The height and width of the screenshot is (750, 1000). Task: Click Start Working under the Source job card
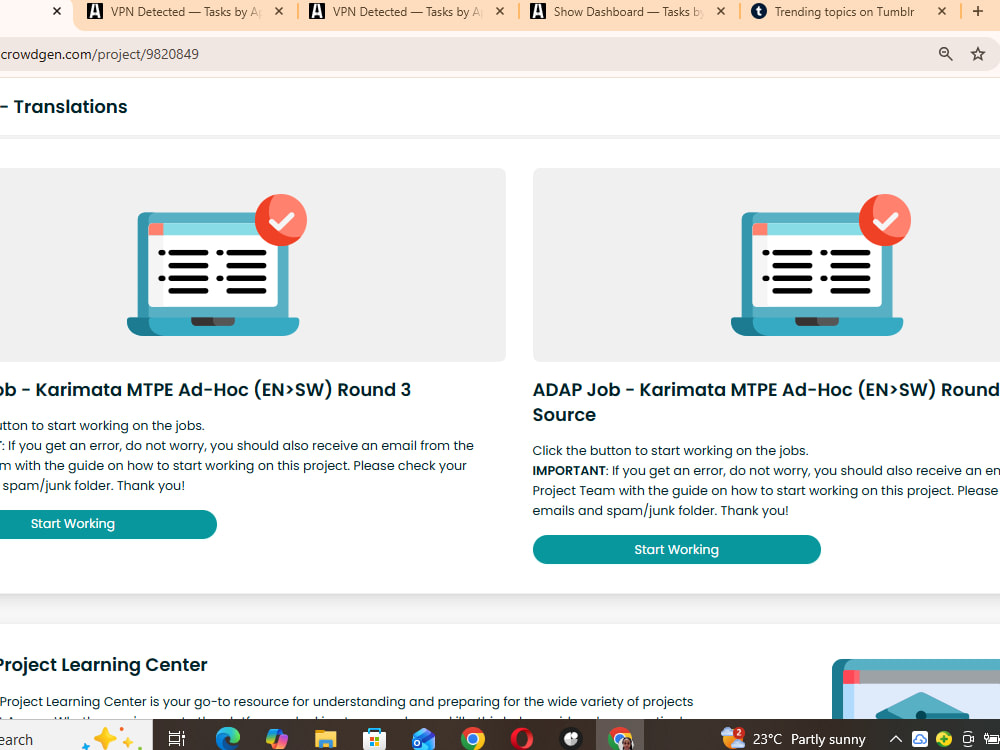677,550
